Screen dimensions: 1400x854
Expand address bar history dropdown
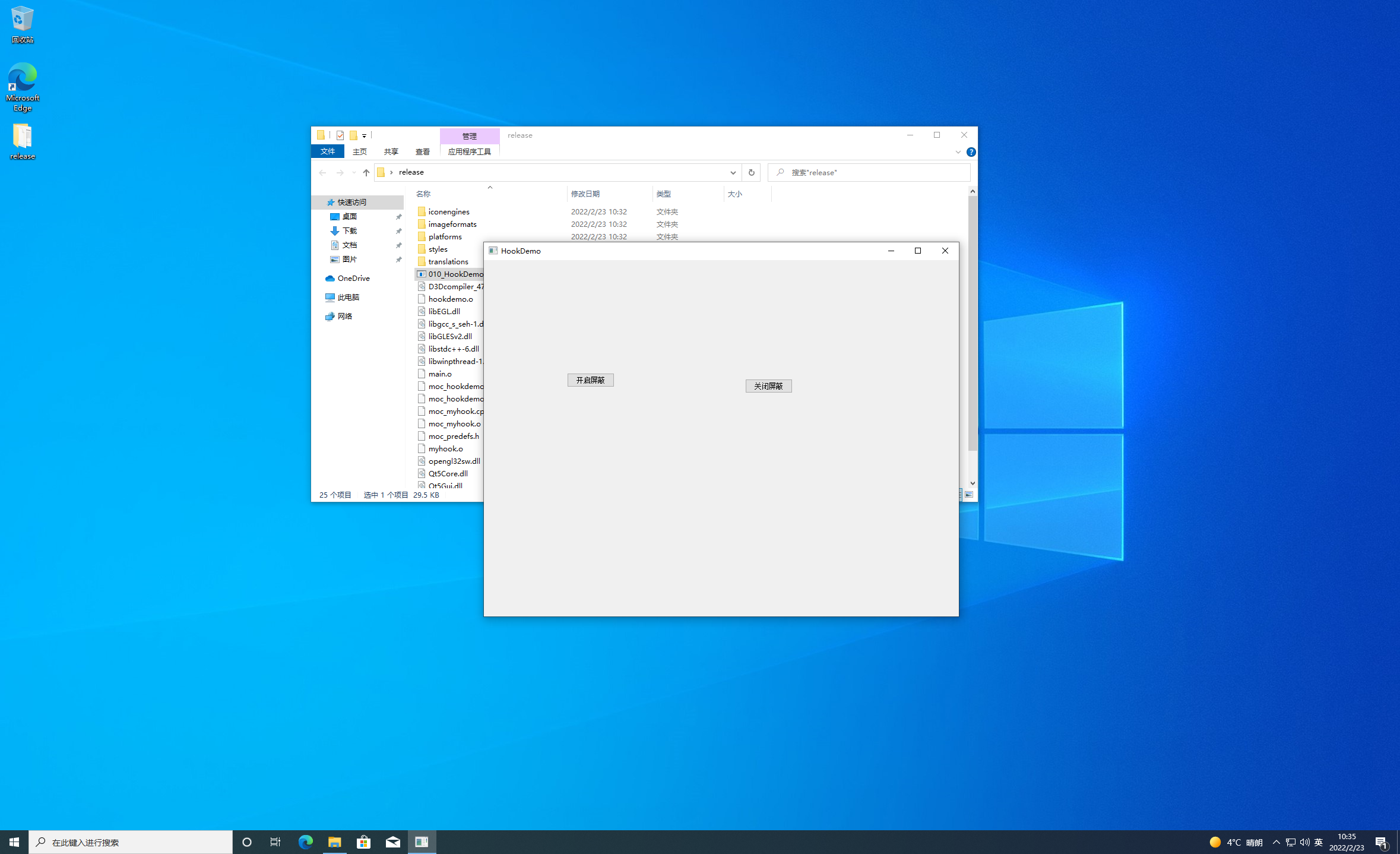733,172
